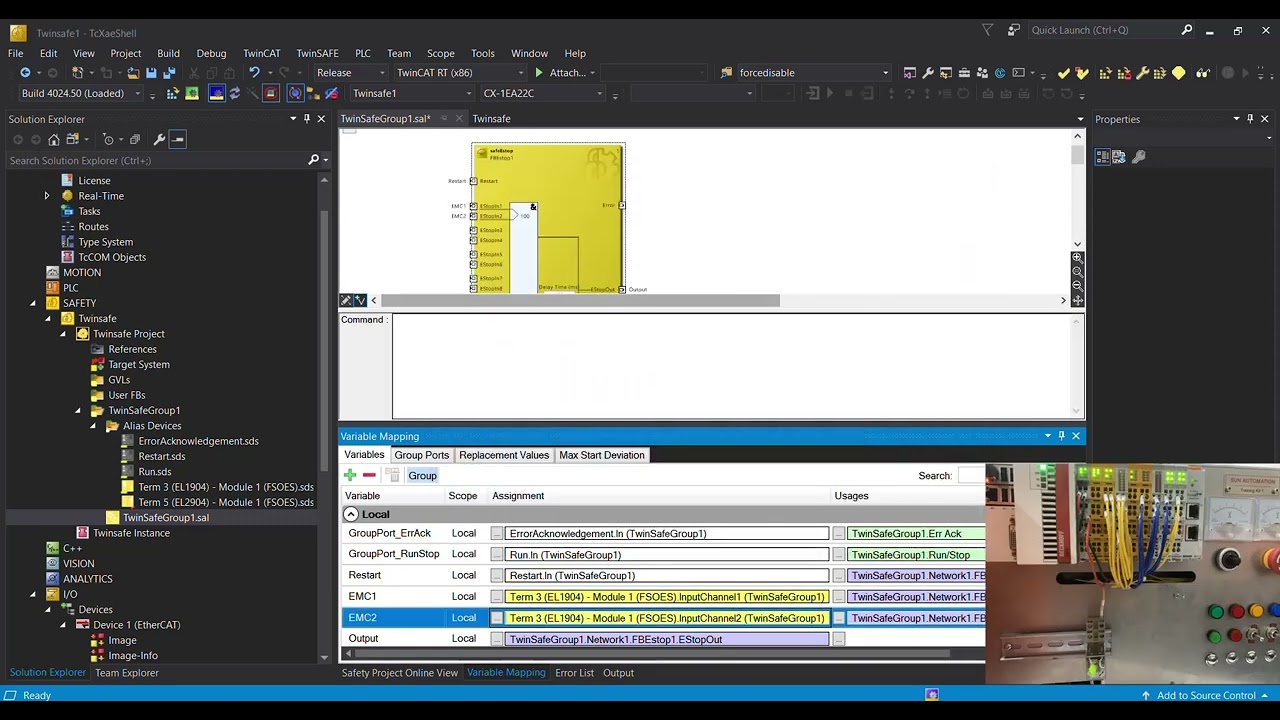Viewport: 1280px width, 720px height.
Task: Click the pan/move arrows icon below zoom buttons
Action: click(1077, 300)
